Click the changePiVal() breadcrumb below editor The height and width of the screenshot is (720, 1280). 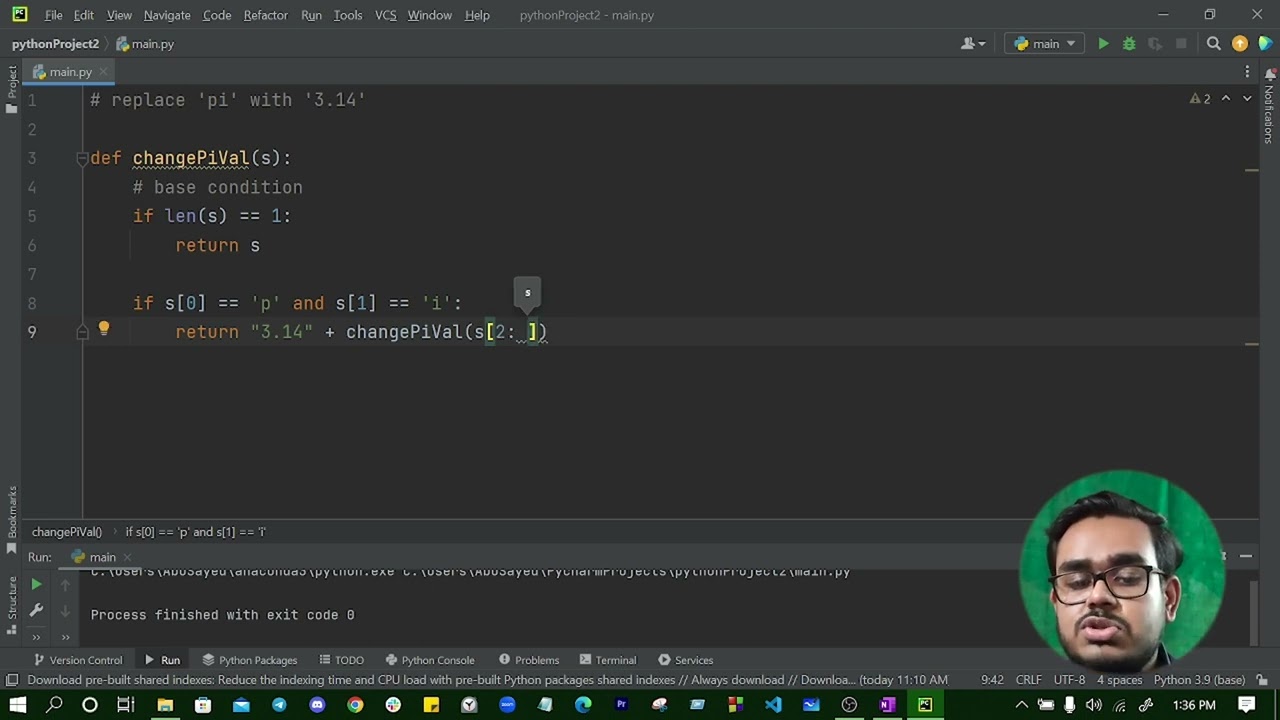click(66, 532)
